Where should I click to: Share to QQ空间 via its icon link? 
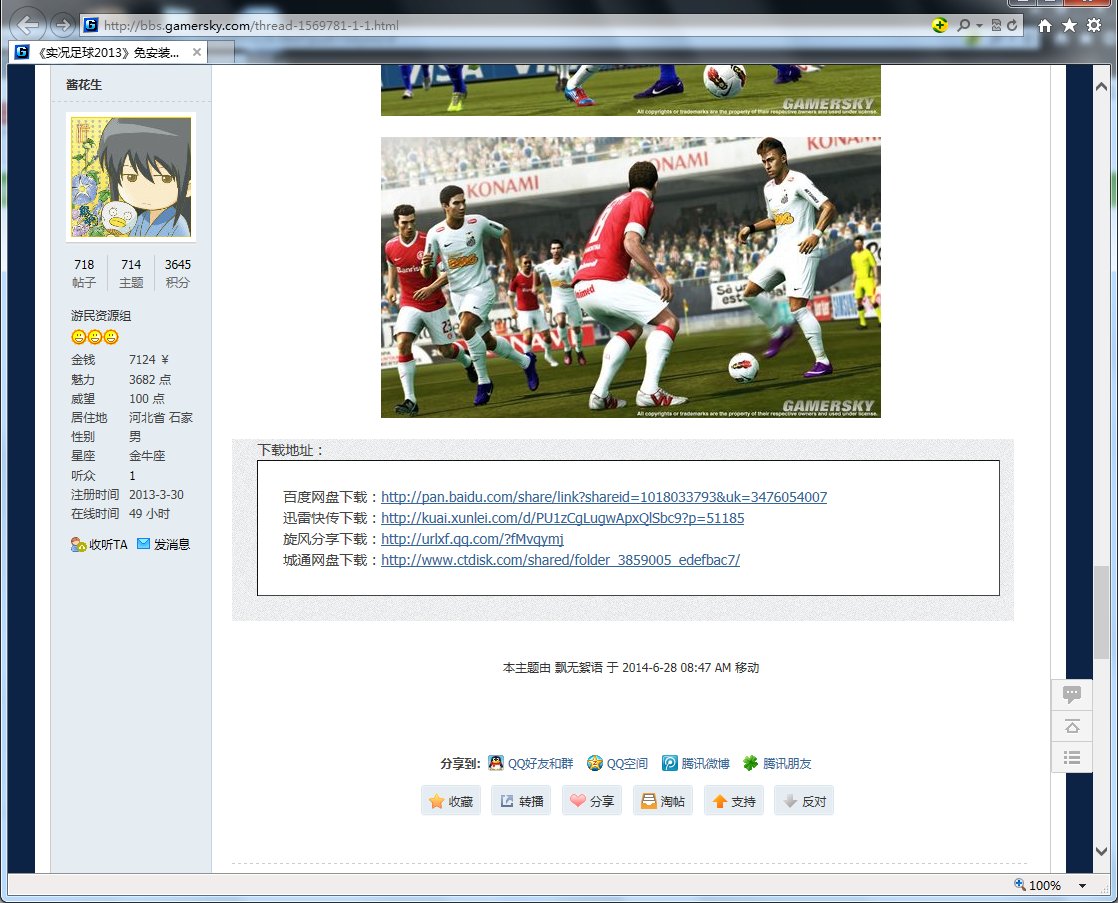click(x=617, y=763)
